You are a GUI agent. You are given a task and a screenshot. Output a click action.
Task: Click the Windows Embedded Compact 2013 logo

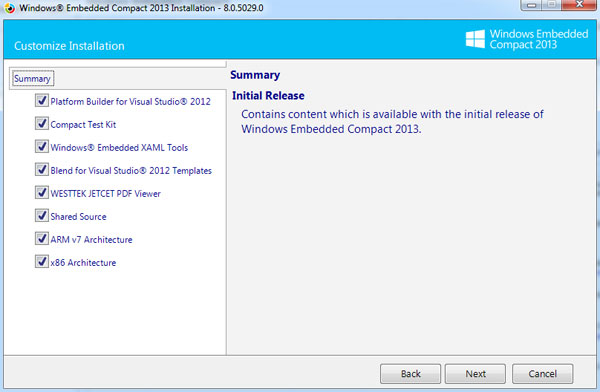[527, 39]
